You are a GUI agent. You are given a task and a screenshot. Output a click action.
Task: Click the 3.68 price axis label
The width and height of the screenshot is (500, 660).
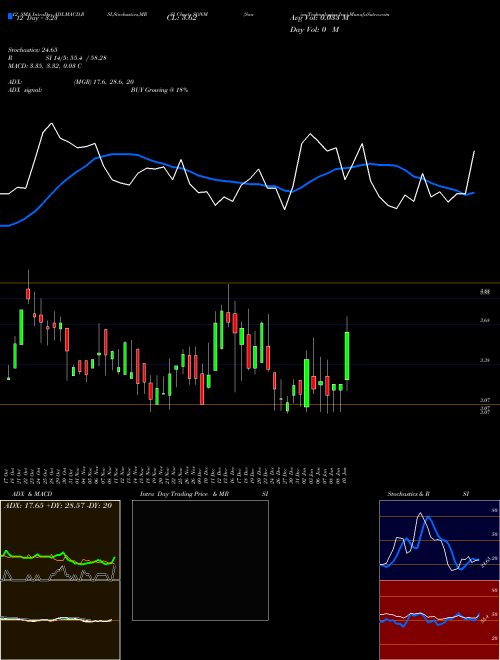(x=484, y=320)
